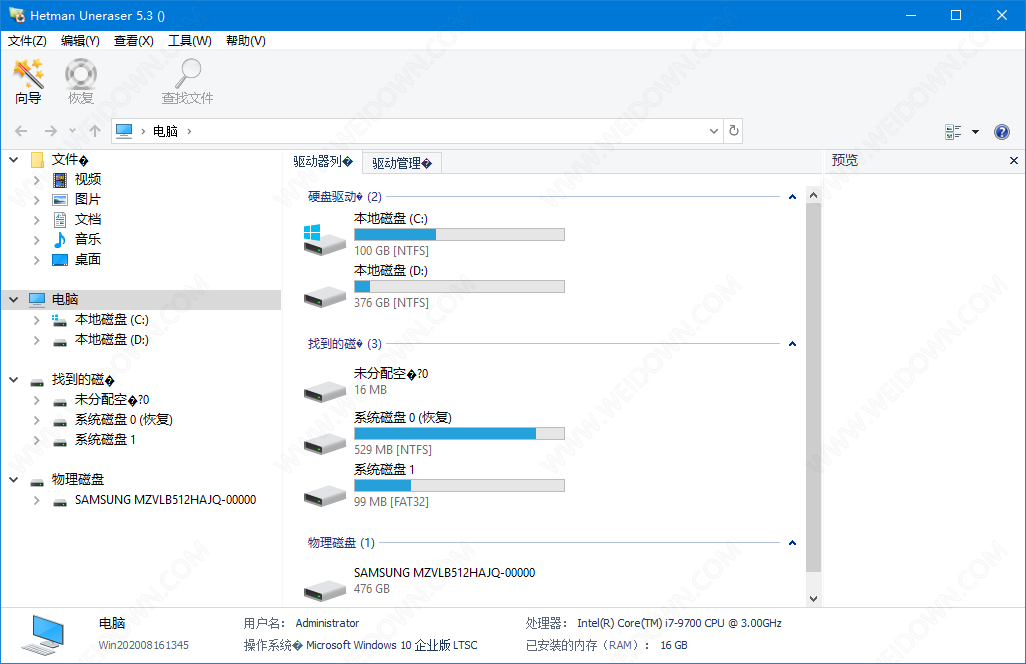Collapse the 物理磁盘 tree node
Screen dimensions: 1026x664
(14, 480)
